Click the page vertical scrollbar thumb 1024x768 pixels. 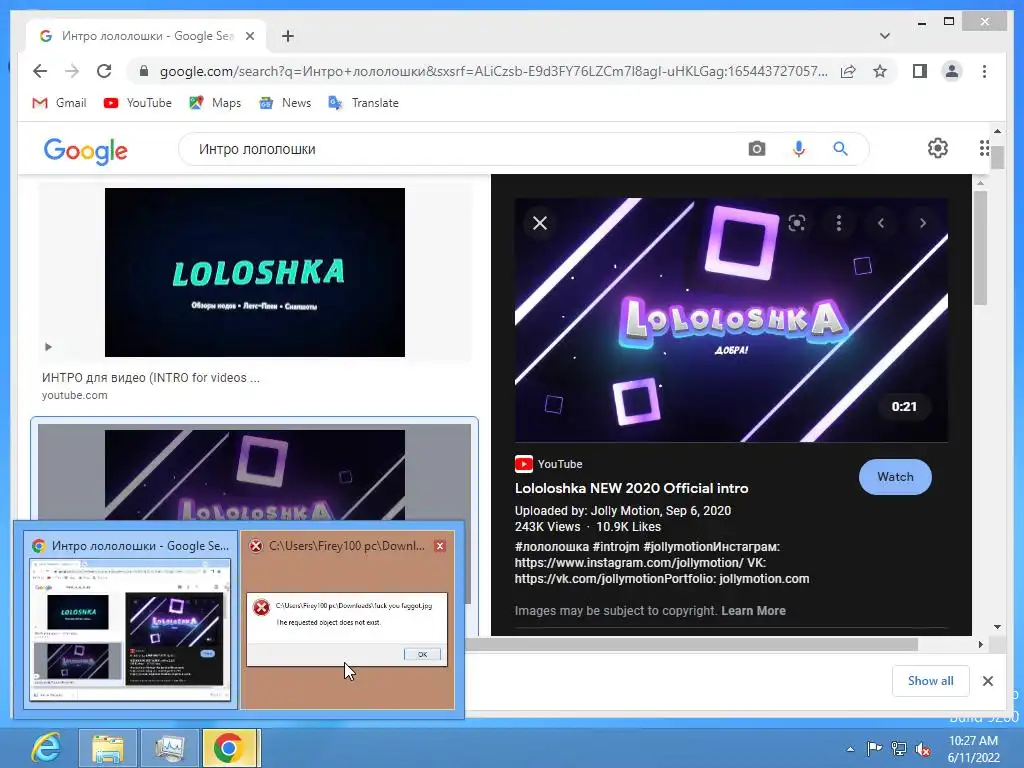pyautogui.click(x=997, y=157)
